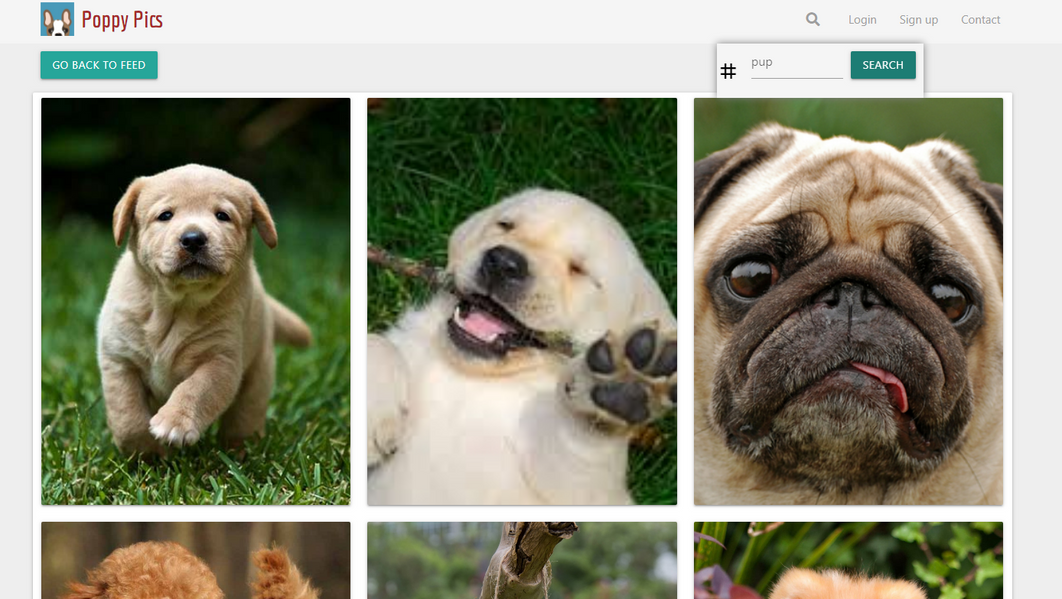Image resolution: width=1062 pixels, height=599 pixels.
Task: Go to the Sign up page
Action: pyautogui.click(x=918, y=20)
